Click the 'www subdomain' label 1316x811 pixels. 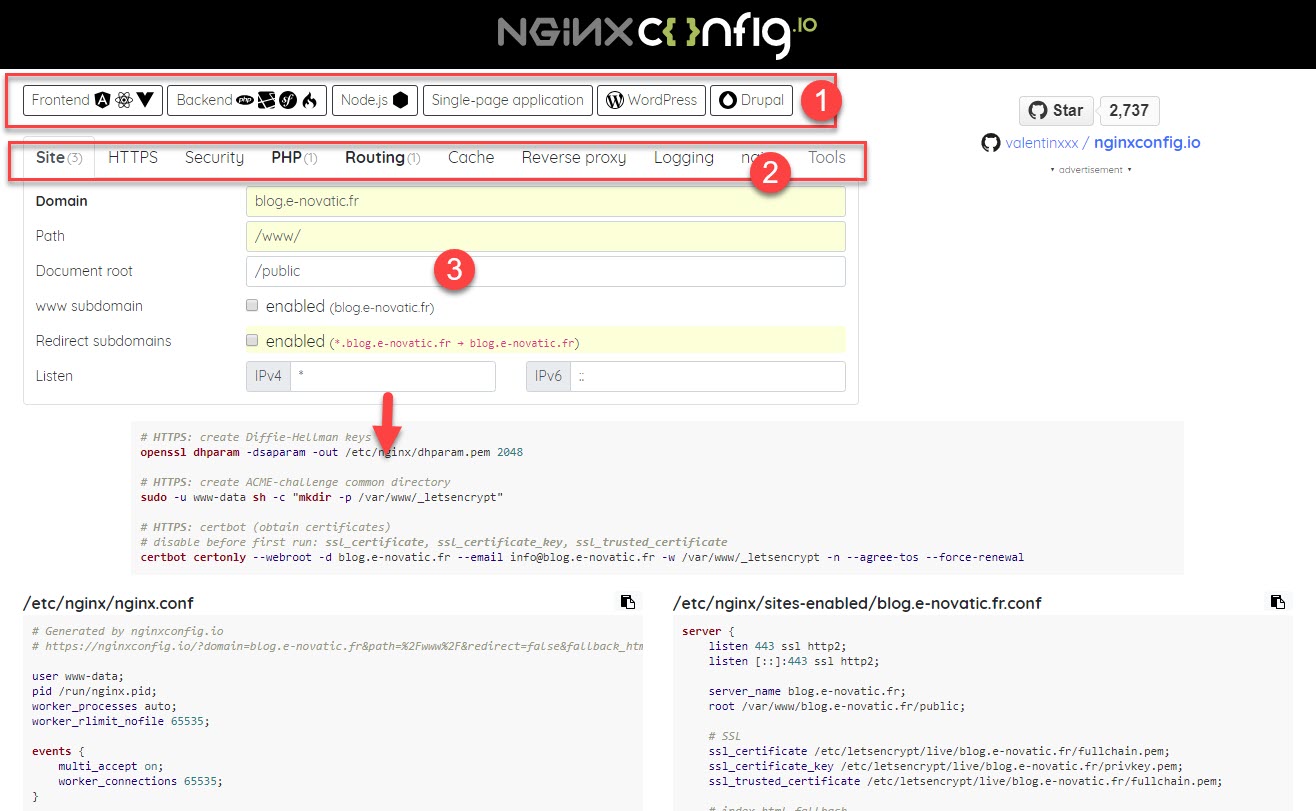coord(87,306)
